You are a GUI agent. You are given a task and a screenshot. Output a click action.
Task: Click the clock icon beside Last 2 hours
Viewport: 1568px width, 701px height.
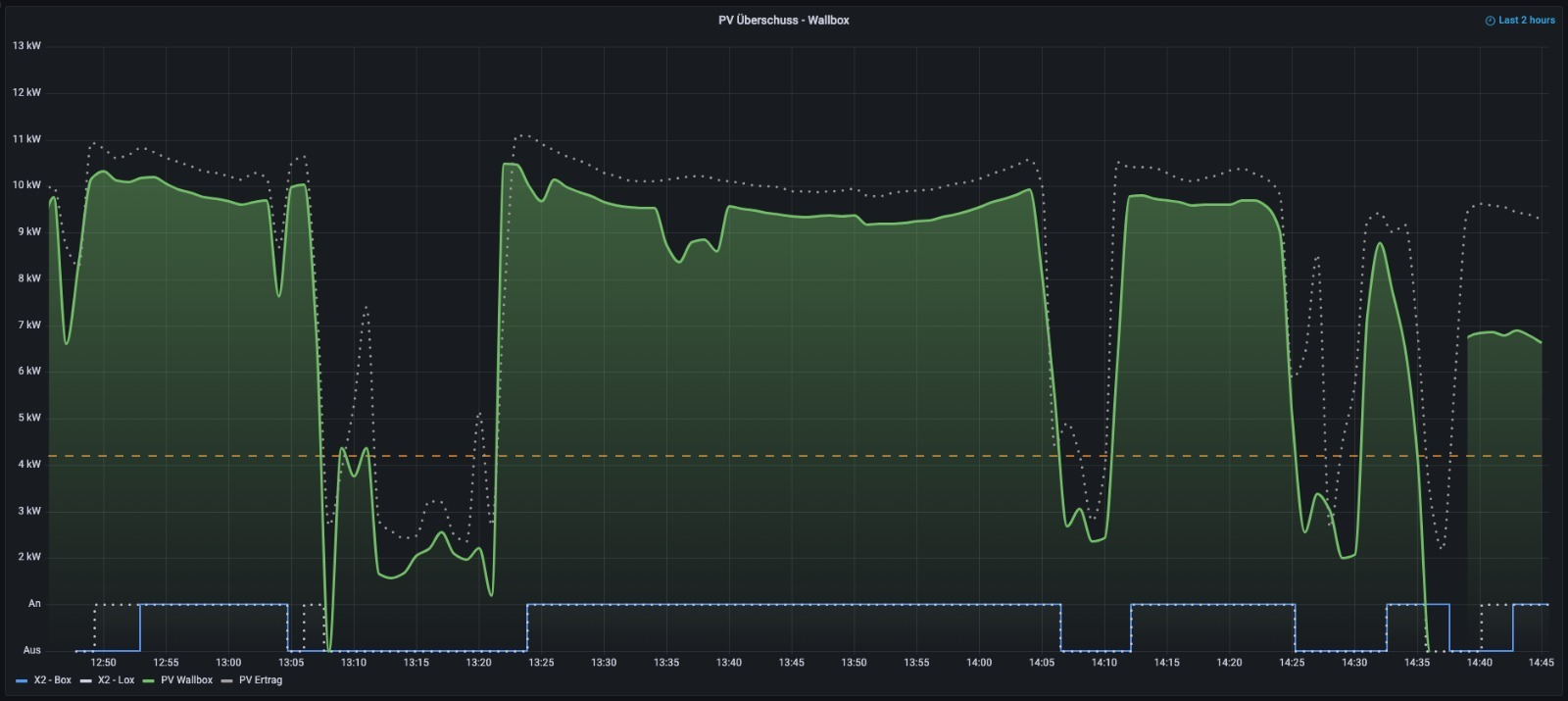coord(1490,21)
